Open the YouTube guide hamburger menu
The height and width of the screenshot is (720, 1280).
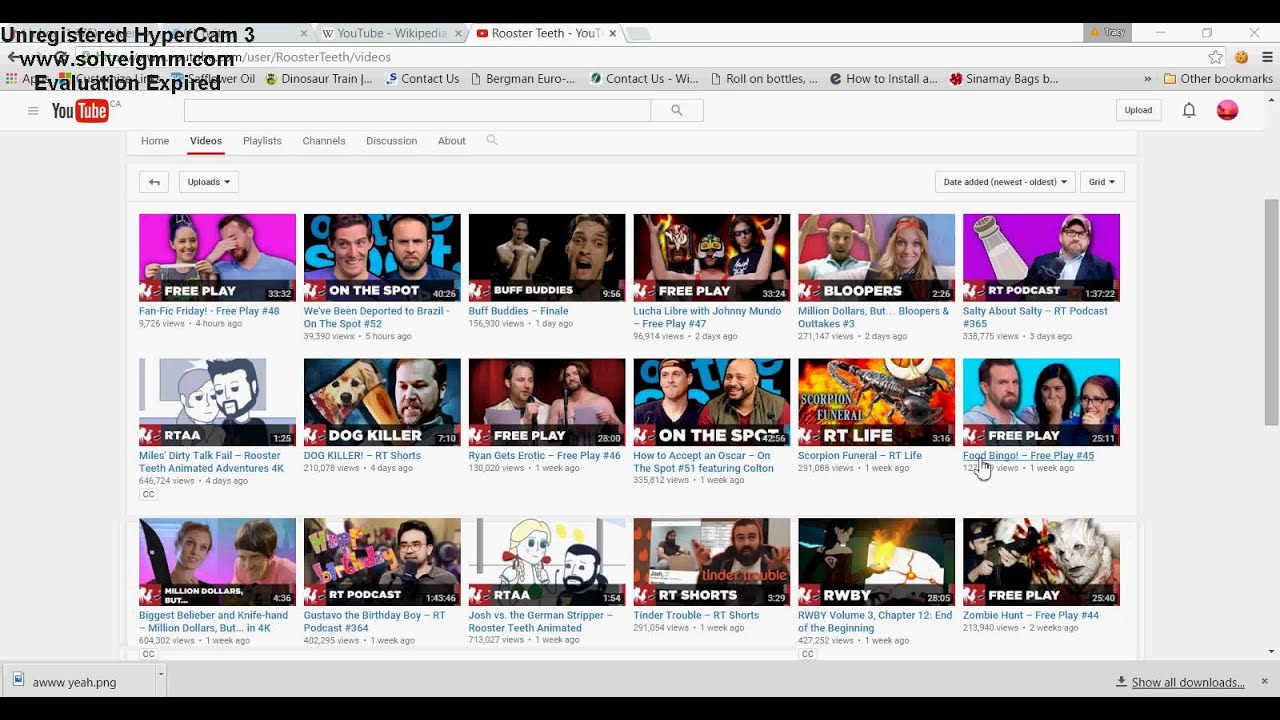(x=33, y=111)
